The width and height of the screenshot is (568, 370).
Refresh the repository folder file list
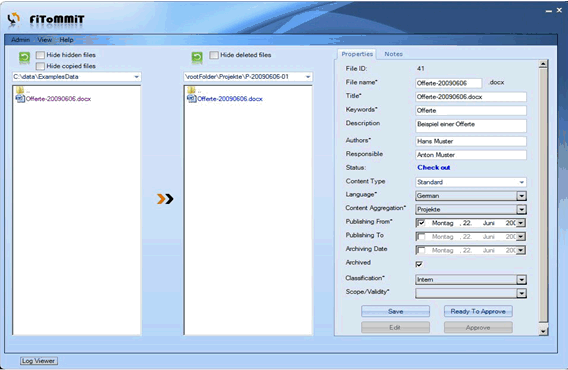(x=197, y=57)
